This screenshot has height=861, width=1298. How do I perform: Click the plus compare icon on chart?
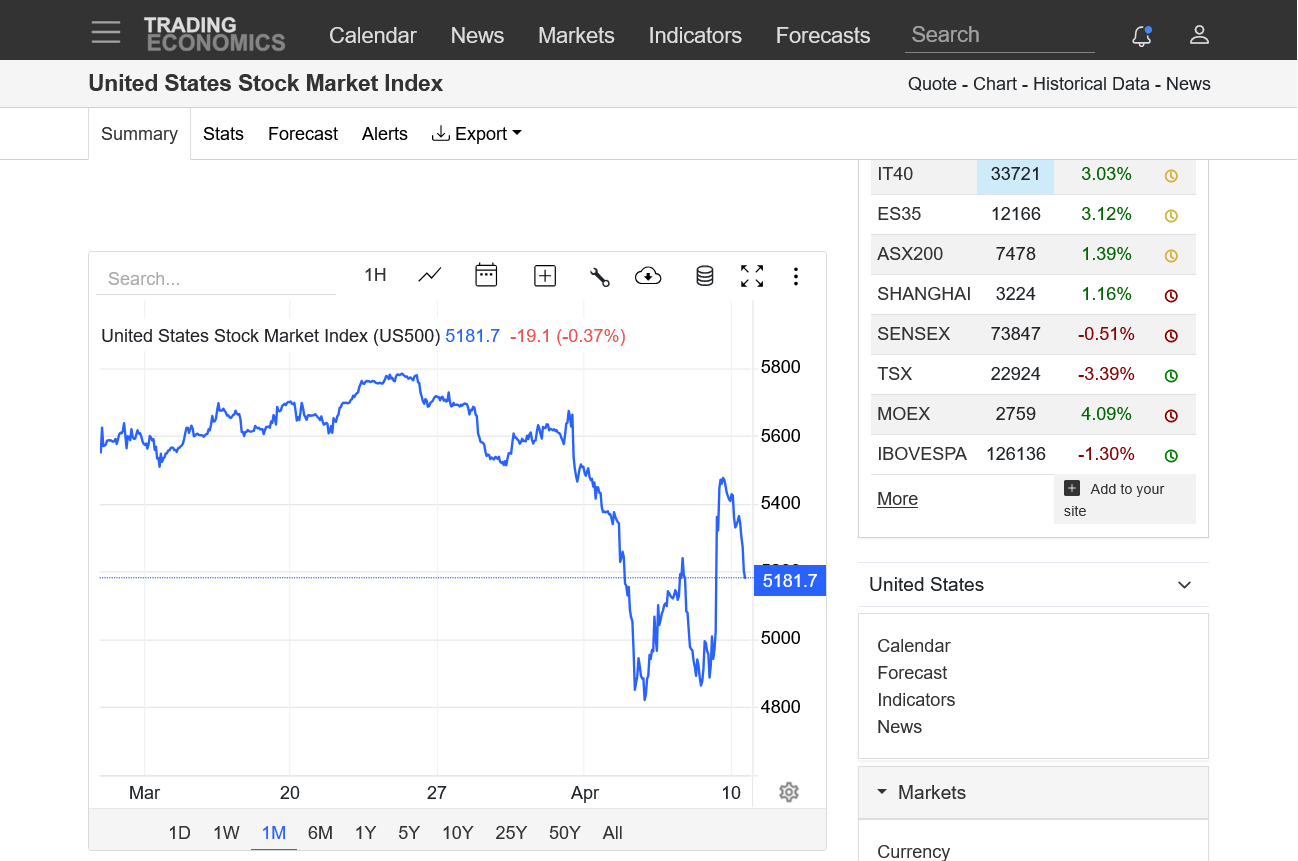545,276
